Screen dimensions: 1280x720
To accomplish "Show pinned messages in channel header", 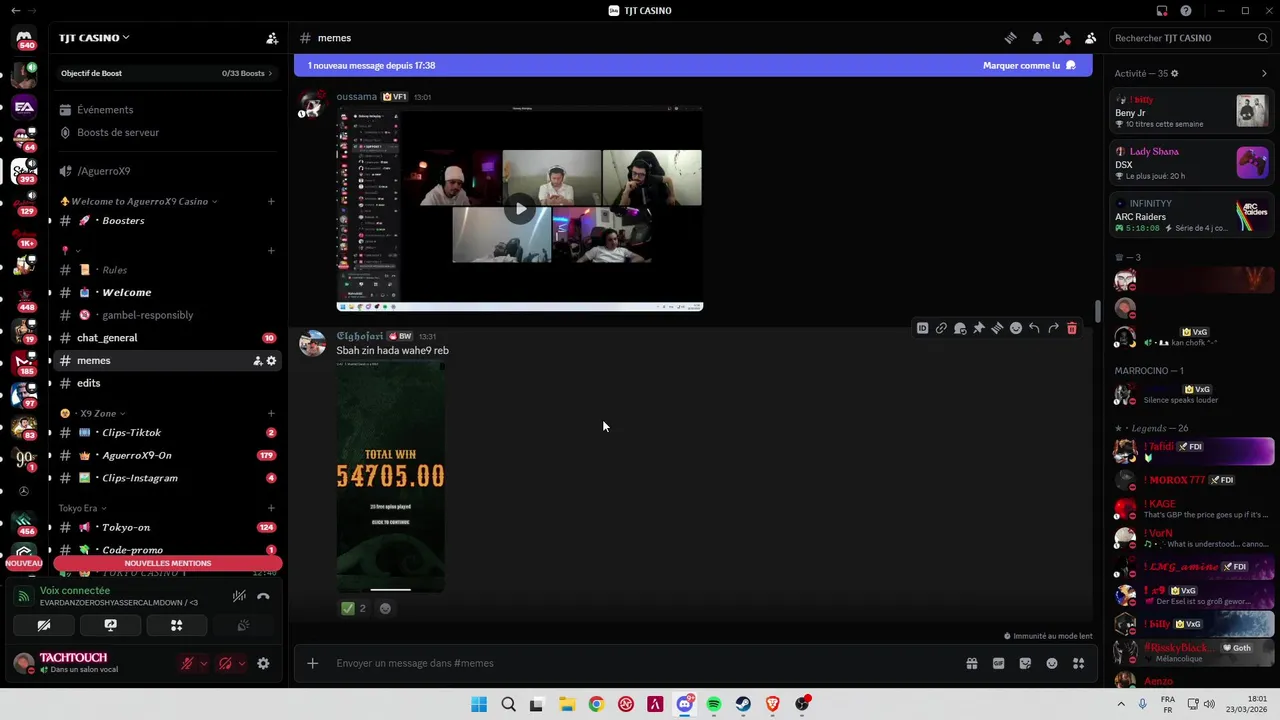I will [x=1064, y=38].
